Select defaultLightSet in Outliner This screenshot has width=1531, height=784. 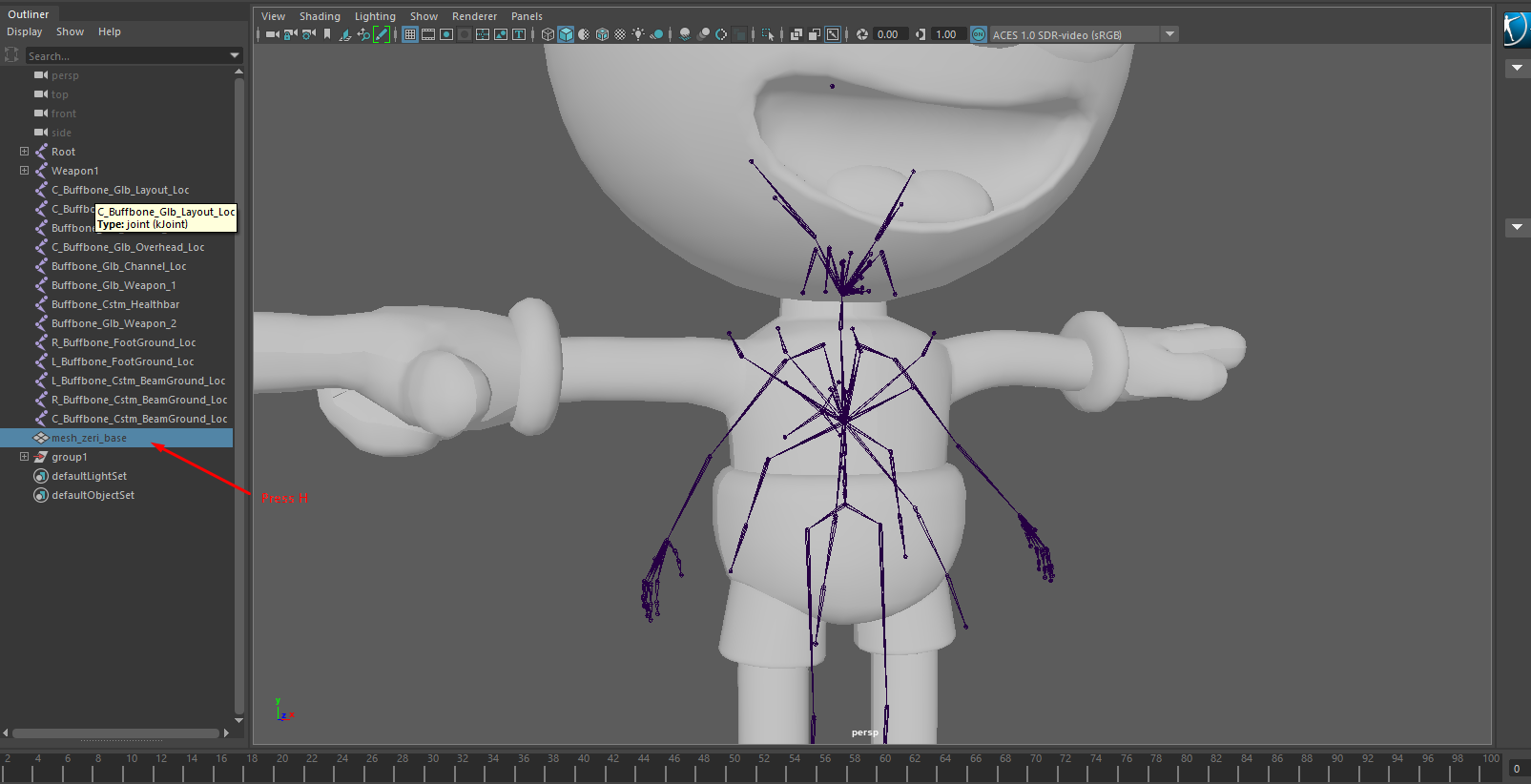click(89, 476)
